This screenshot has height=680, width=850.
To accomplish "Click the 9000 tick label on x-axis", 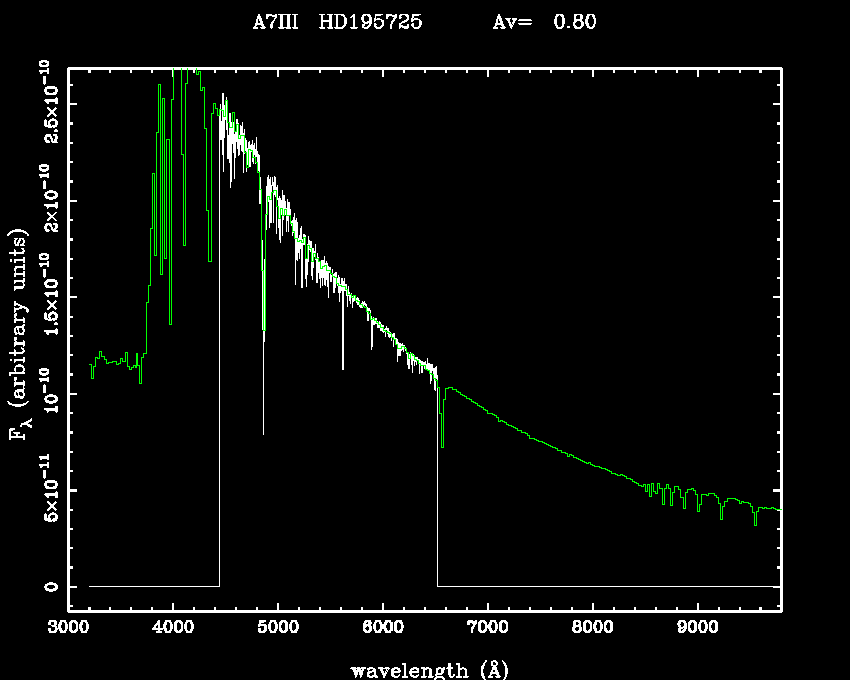I will coord(698,630).
